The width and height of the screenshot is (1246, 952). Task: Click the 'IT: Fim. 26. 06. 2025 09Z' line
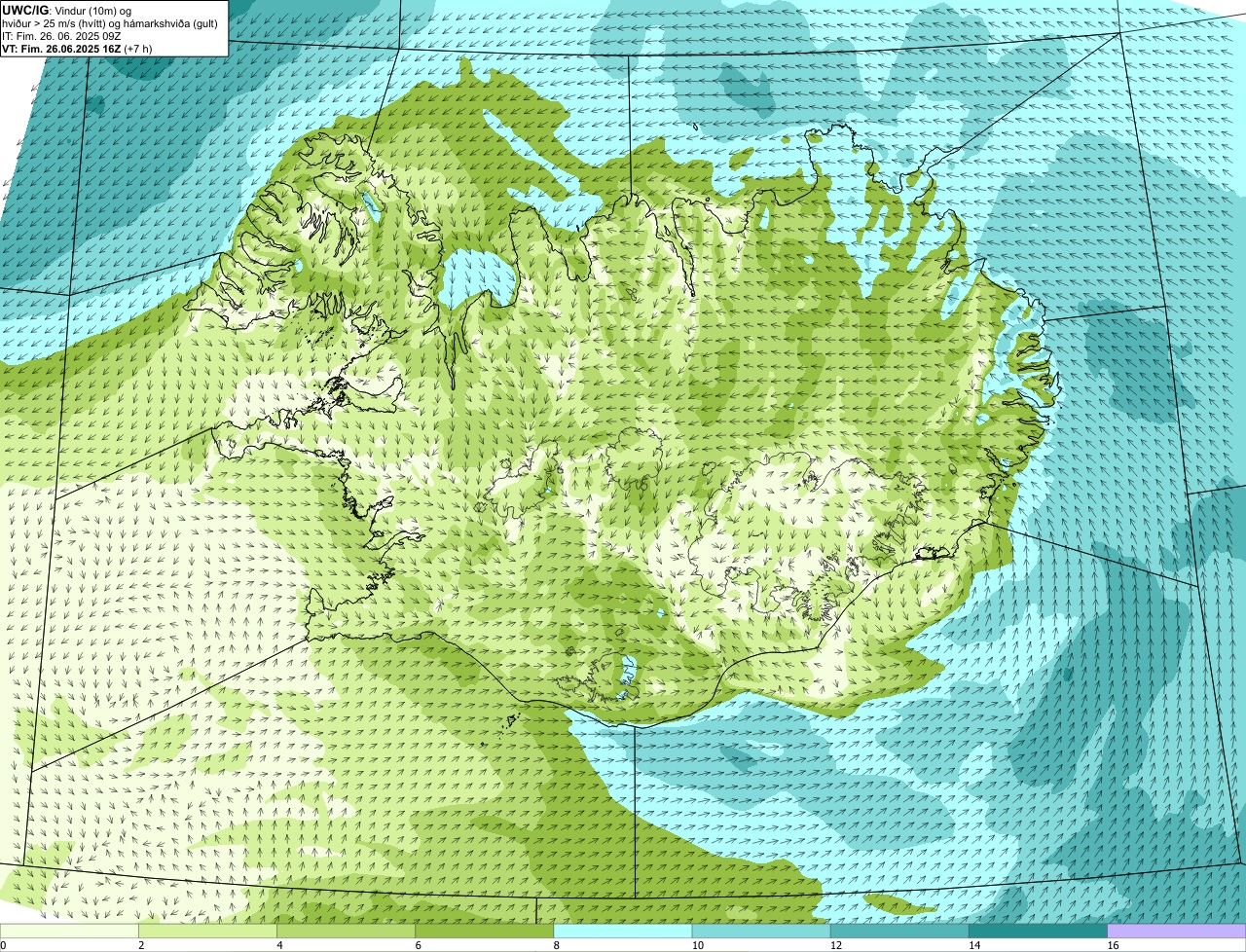[61, 36]
